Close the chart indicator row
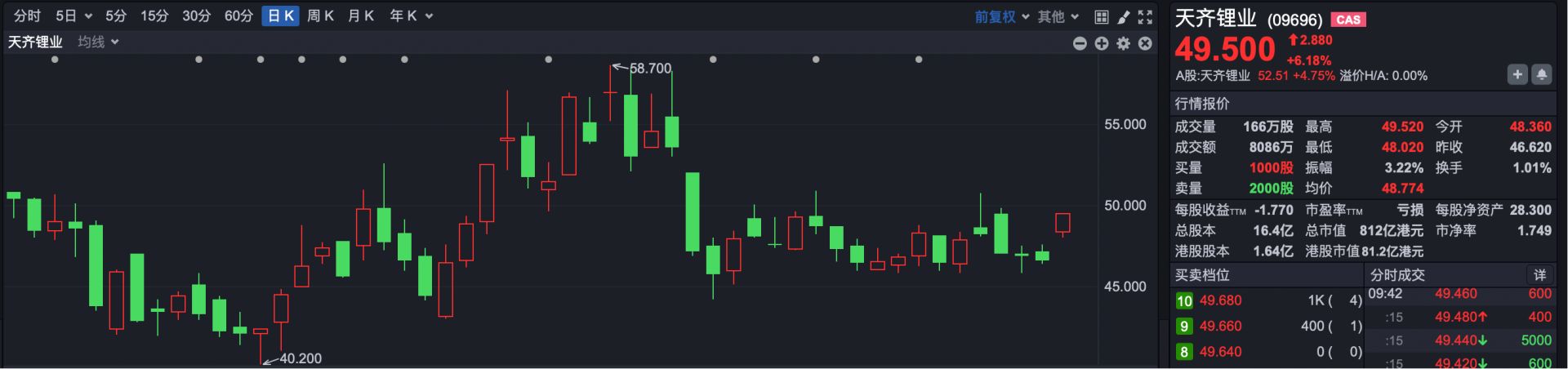 [1145, 43]
